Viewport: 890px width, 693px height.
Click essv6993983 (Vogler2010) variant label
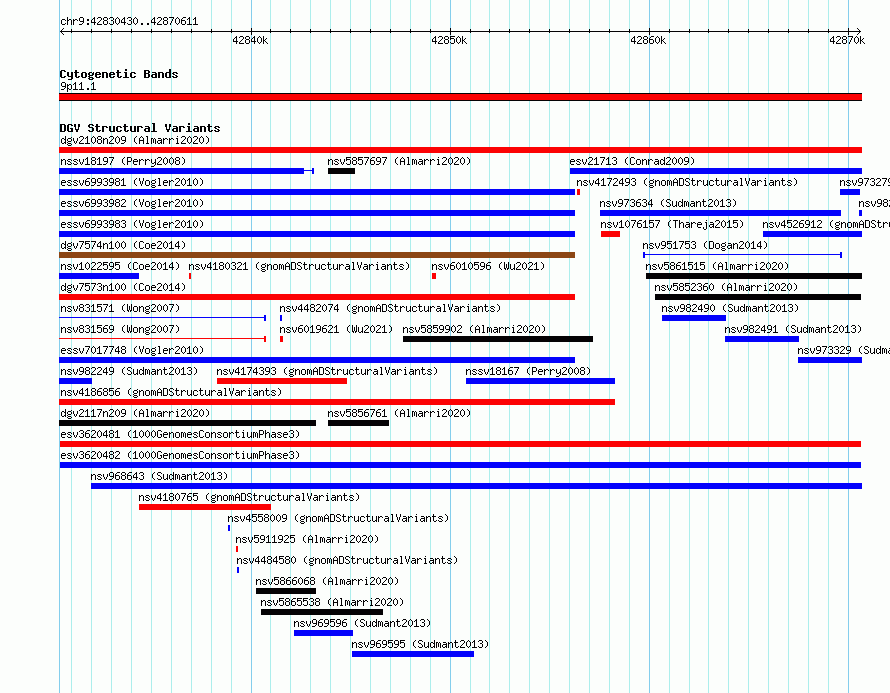tap(132, 224)
